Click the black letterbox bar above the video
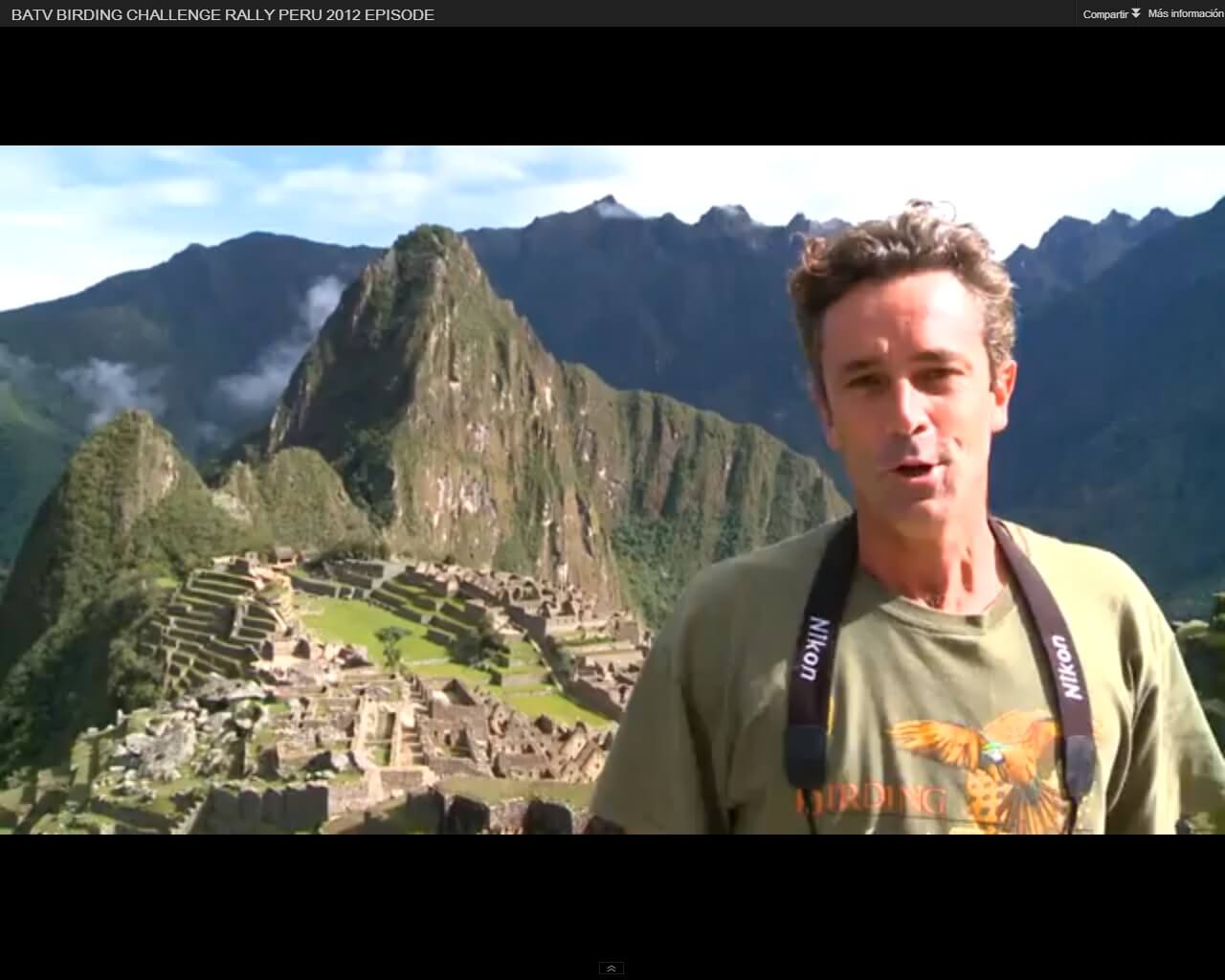 coord(612,86)
